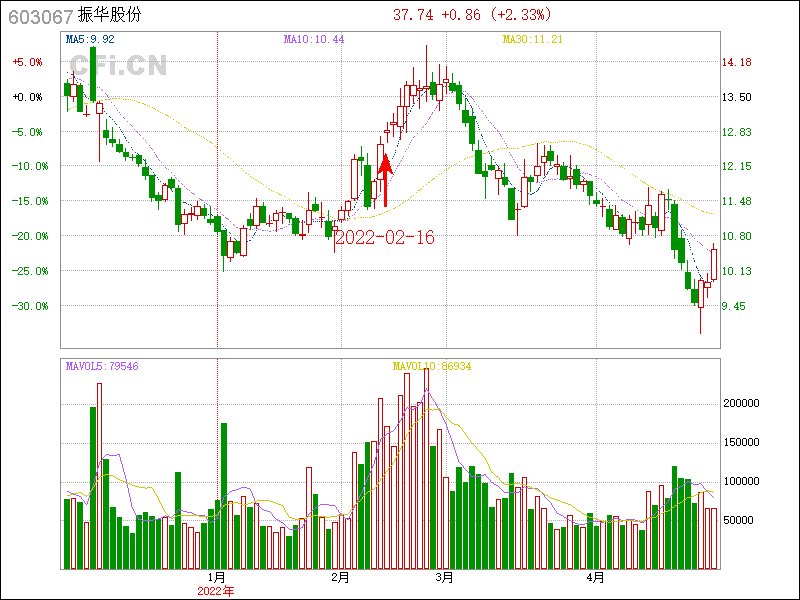Image resolution: width=800 pixels, height=600 pixels.
Task: Click the price readout 37.74 +0.86 (+2.33%)
Action: [472, 15]
